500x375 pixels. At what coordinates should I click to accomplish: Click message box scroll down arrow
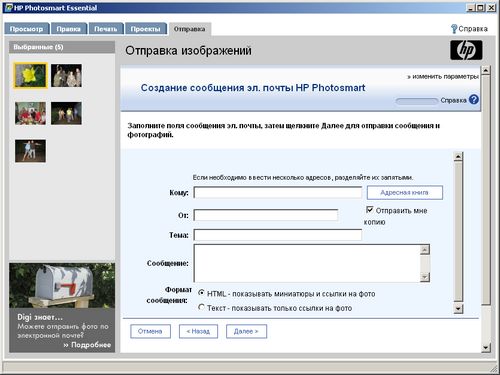(425, 277)
